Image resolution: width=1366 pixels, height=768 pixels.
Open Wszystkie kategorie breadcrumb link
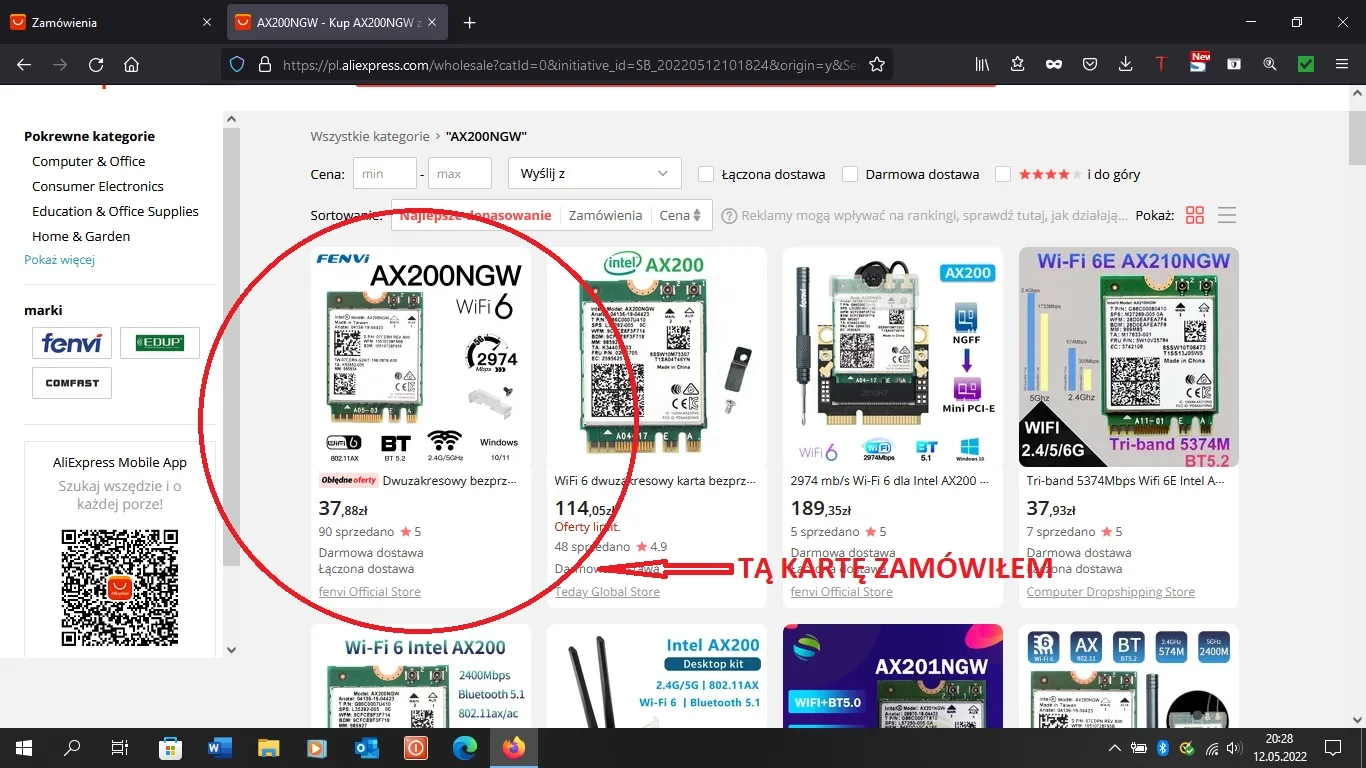coord(370,136)
